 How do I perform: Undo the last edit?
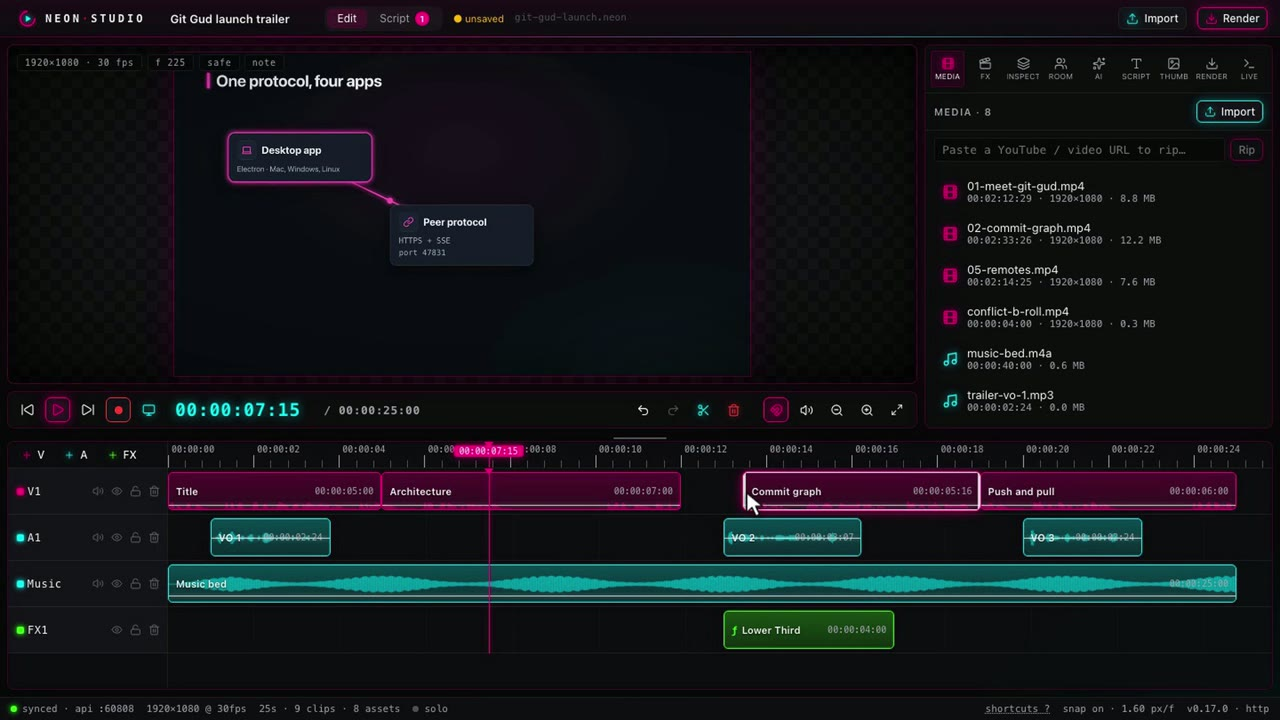point(643,410)
